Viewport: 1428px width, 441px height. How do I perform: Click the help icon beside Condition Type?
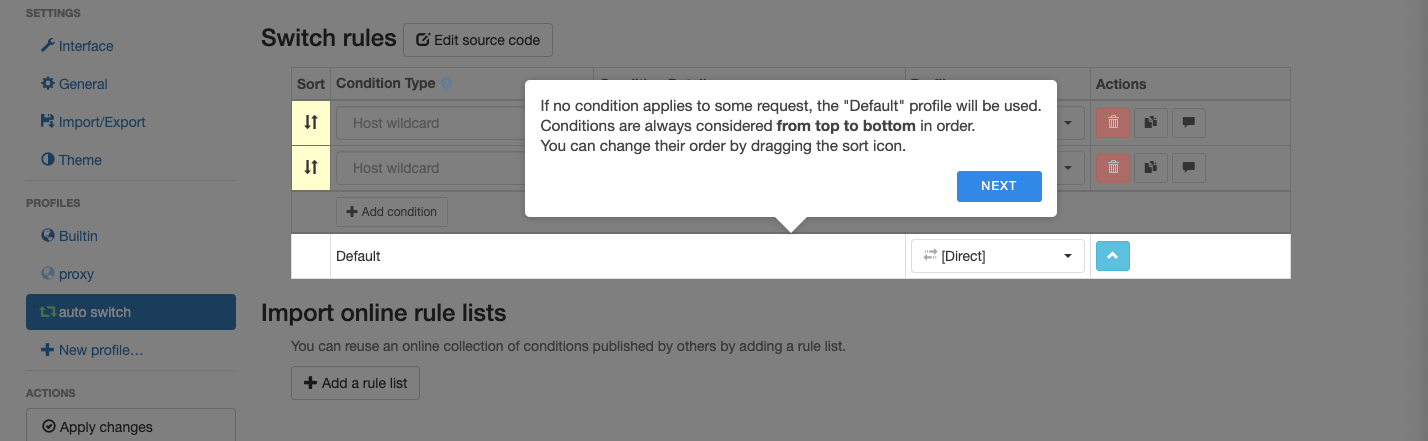(447, 84)
